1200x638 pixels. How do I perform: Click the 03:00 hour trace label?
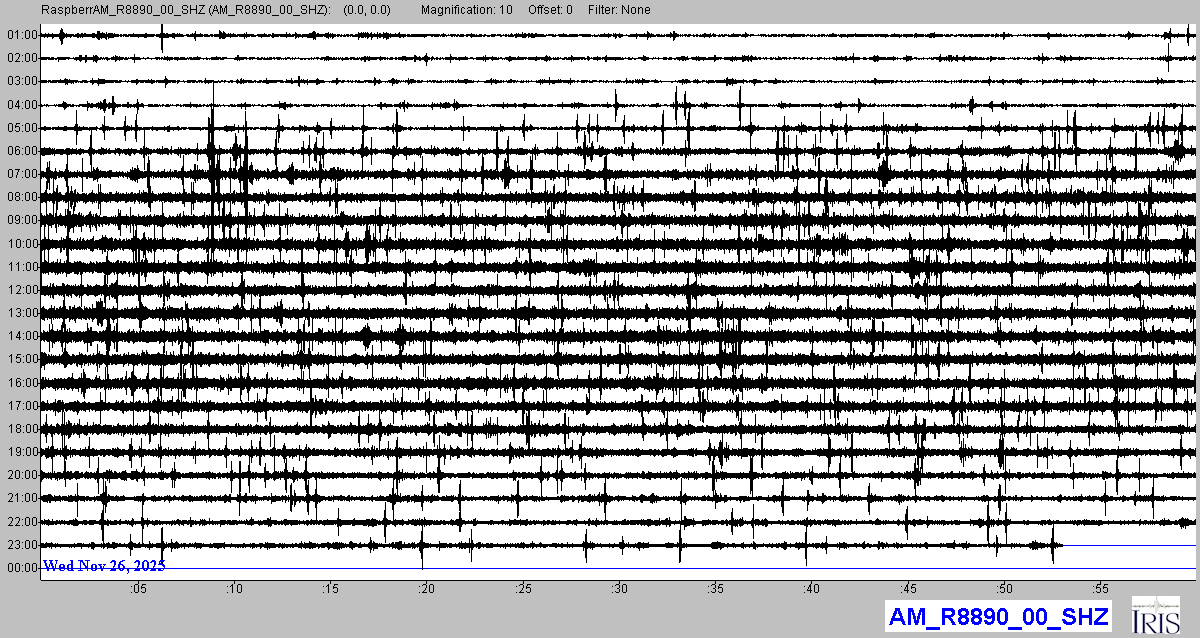pos(21,81)
